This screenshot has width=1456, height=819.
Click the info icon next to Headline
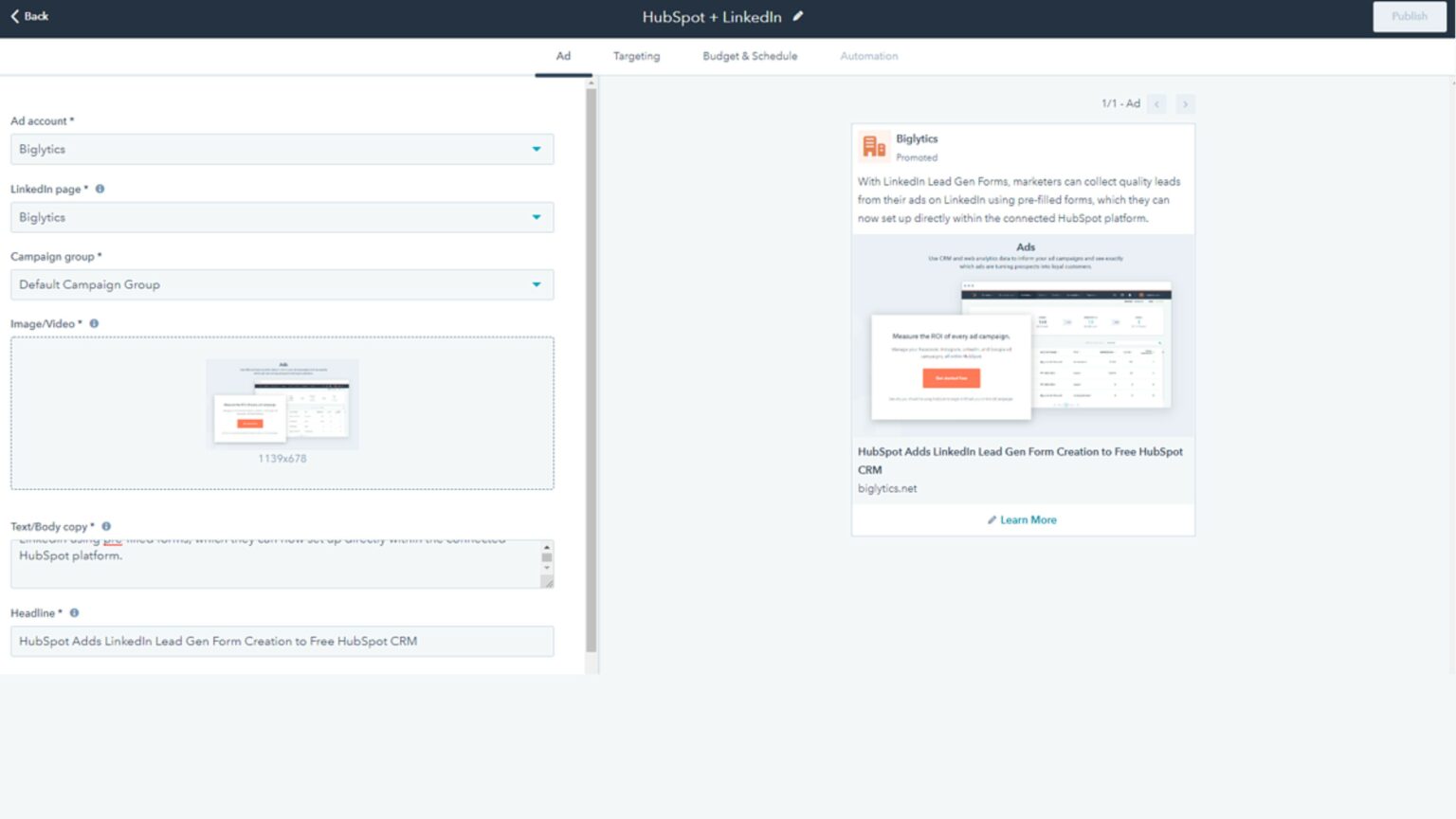[74, 612]
